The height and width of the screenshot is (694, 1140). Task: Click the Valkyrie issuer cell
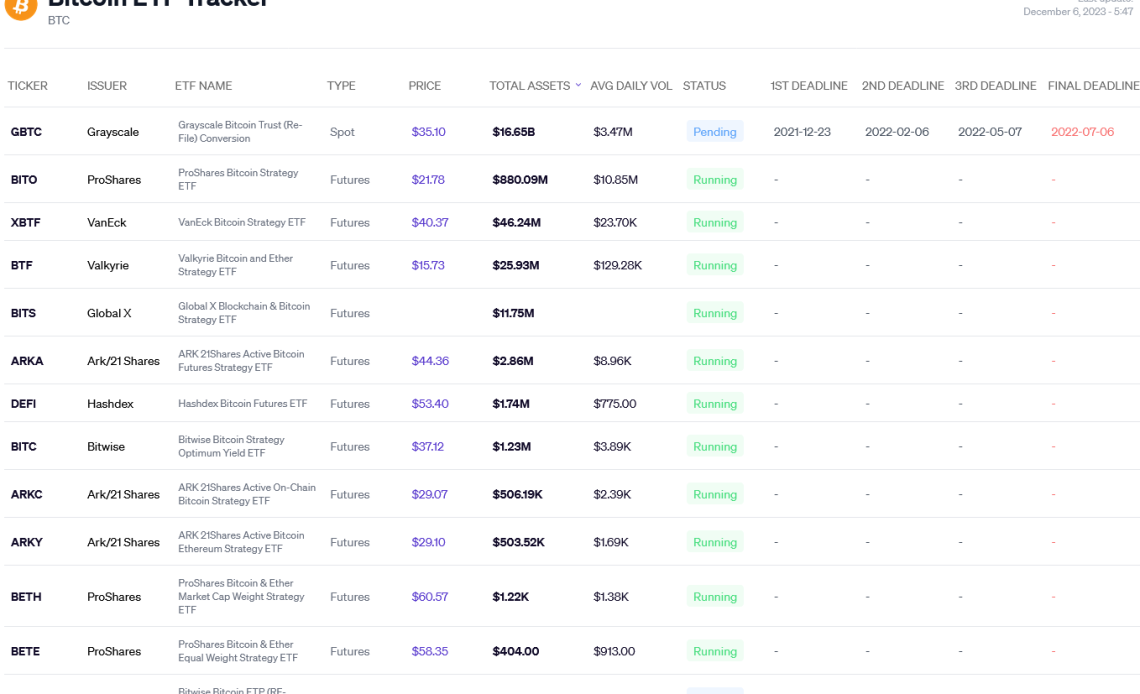pyautogui.click(x=108, y=265)
